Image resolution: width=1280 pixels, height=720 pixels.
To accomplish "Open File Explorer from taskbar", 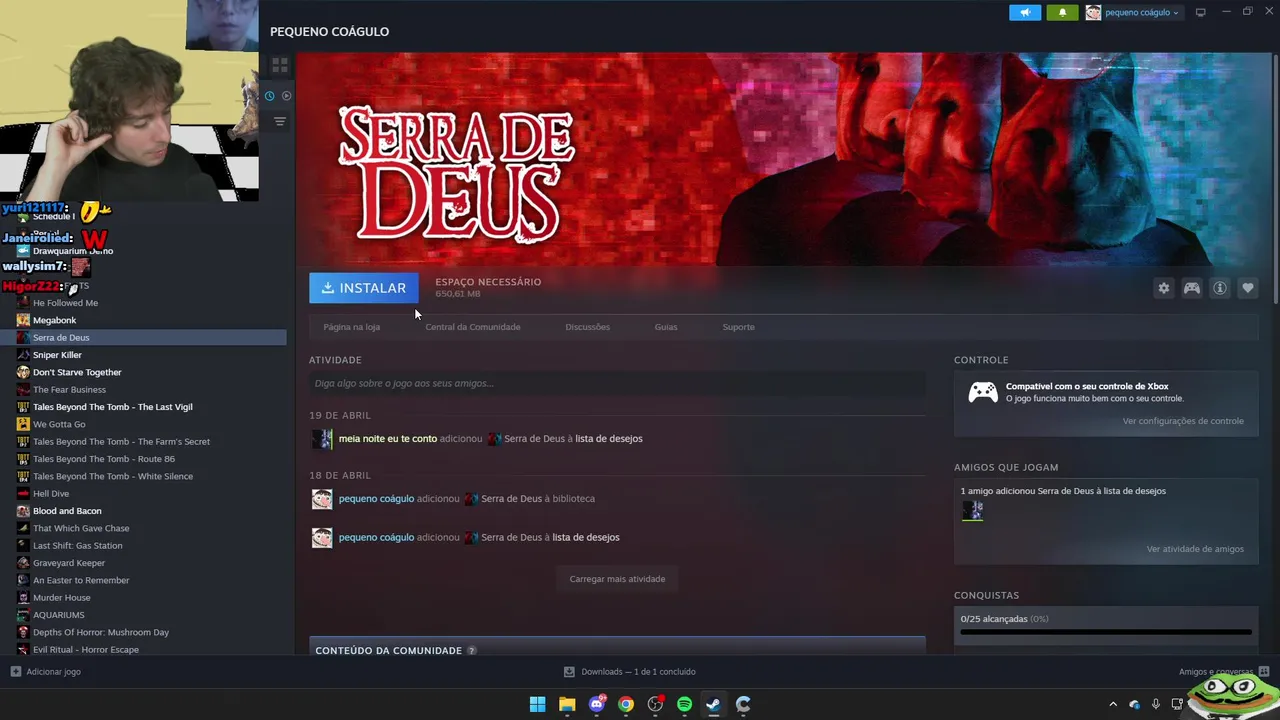I will [567, 704].
